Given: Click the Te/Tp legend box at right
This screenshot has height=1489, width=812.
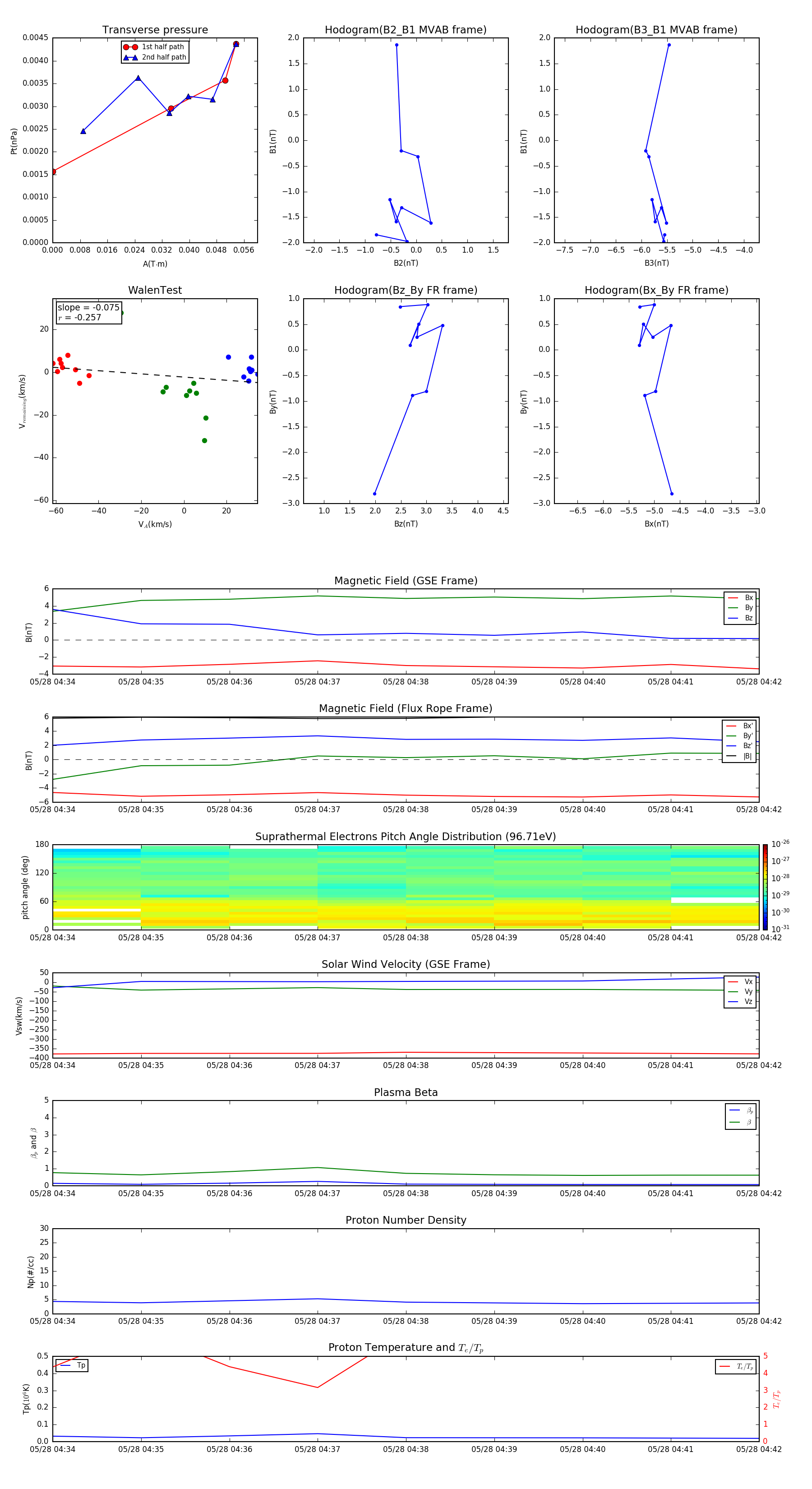Looking at the screenshot, I should [x=735, y=1366].
